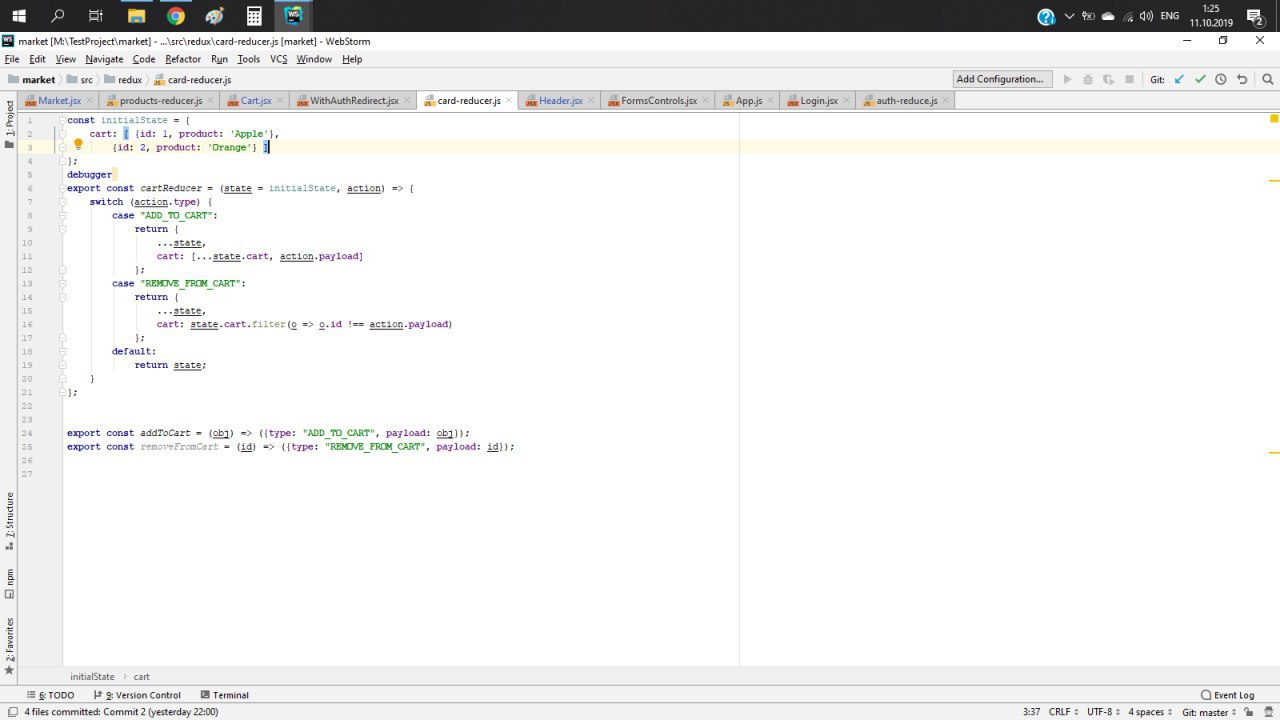This screenshot has height=720, width=1280.
Task: Click the yellow inspection indicator top-right
Action: [1274, 119]
